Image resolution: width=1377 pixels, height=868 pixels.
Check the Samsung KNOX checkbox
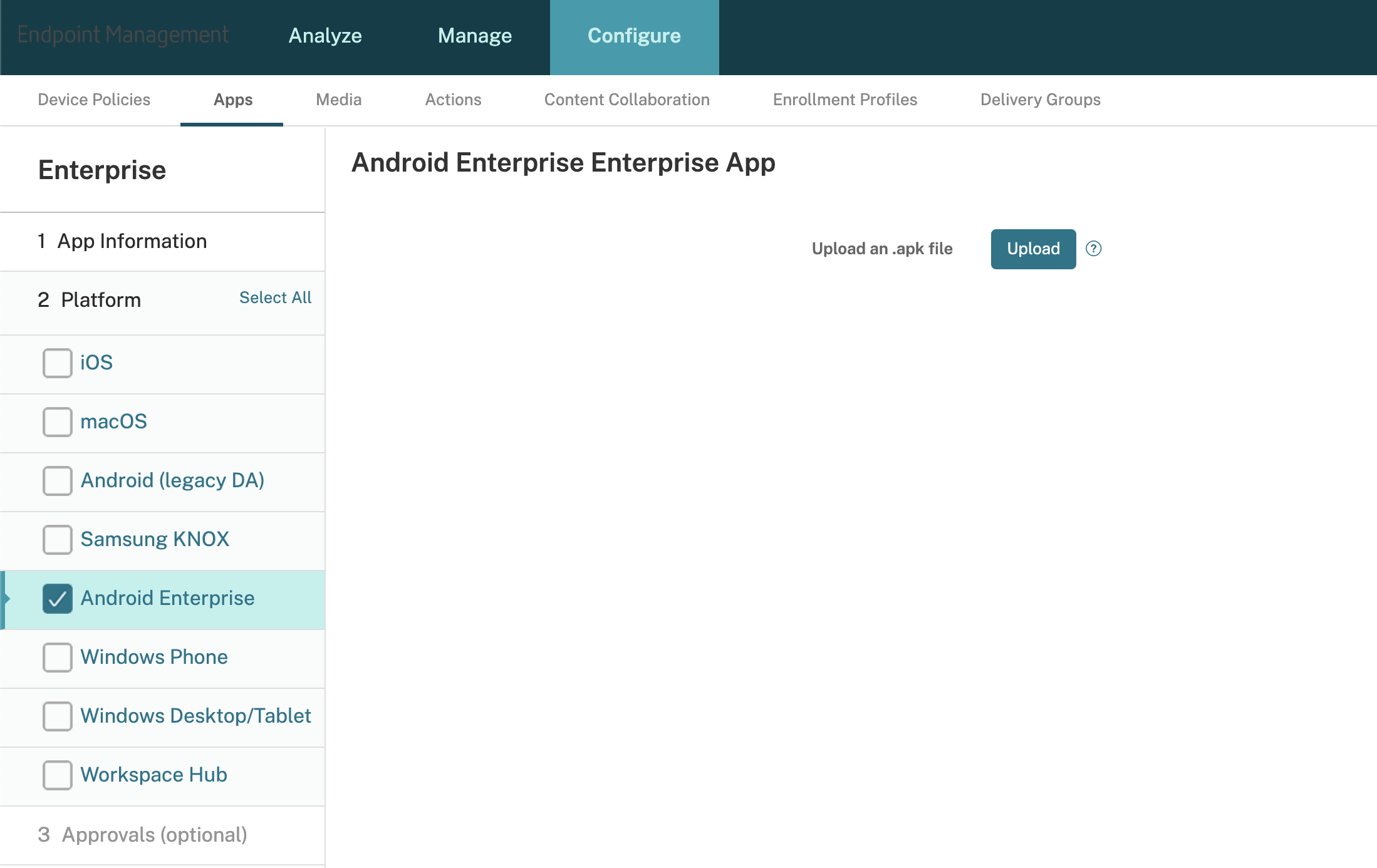pos(58,539)
